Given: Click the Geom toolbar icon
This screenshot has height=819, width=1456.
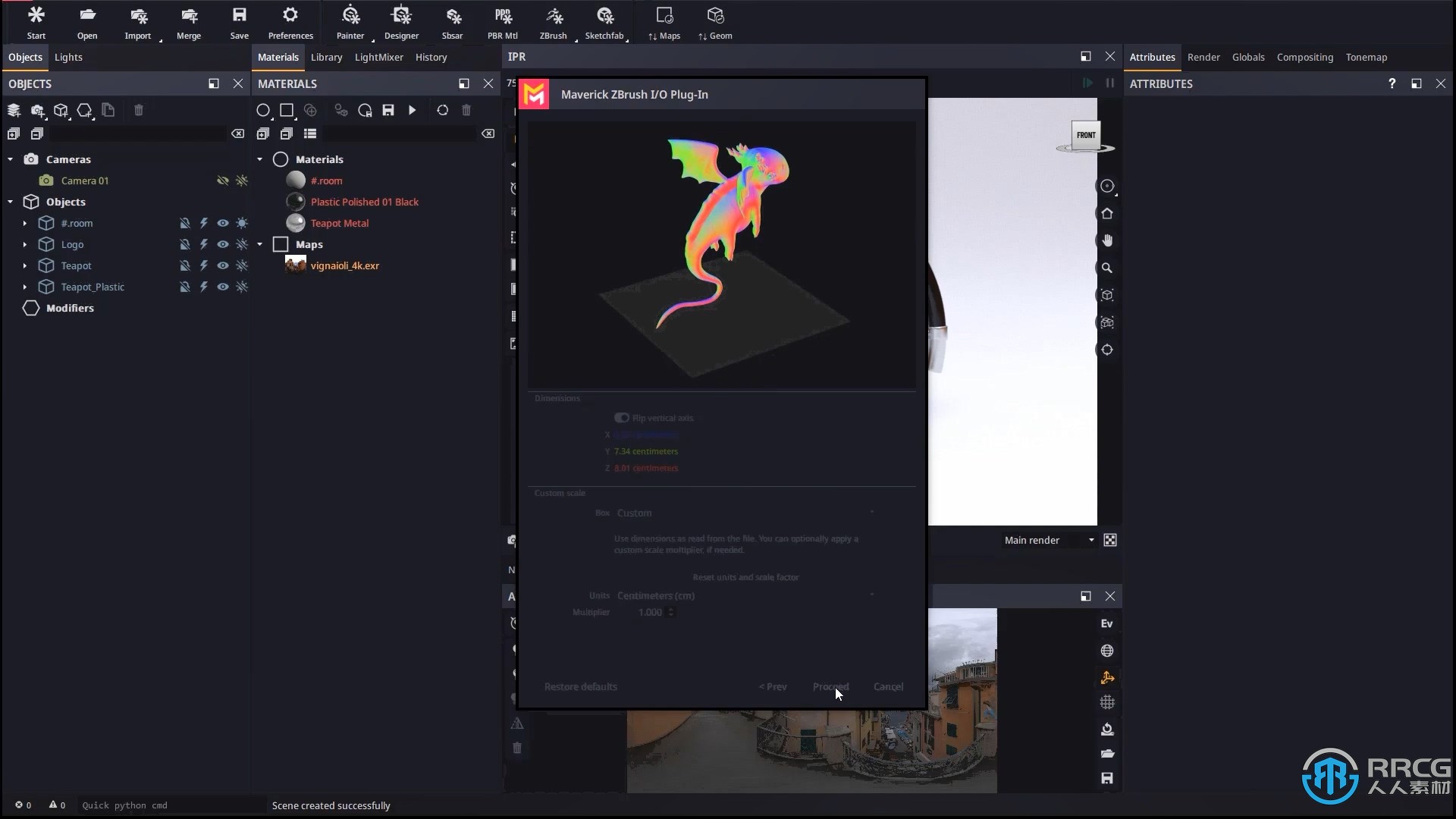Looking at the screenshot, I should (715, 22).
